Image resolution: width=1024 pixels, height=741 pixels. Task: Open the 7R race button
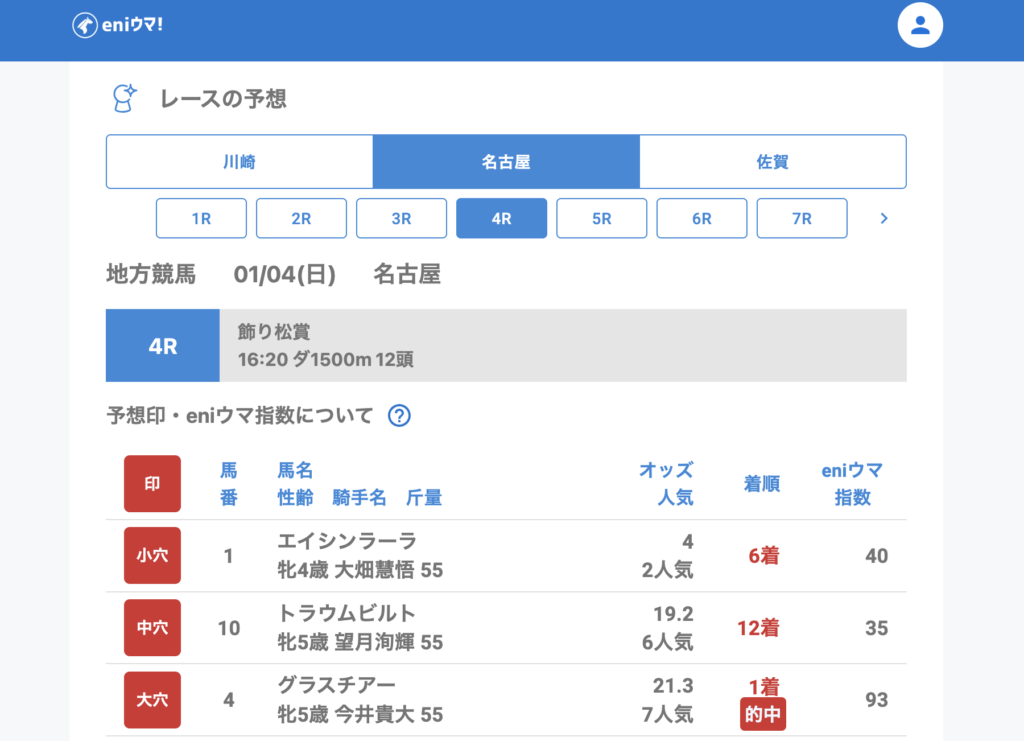pyautogui.click(x=801, y=218)
